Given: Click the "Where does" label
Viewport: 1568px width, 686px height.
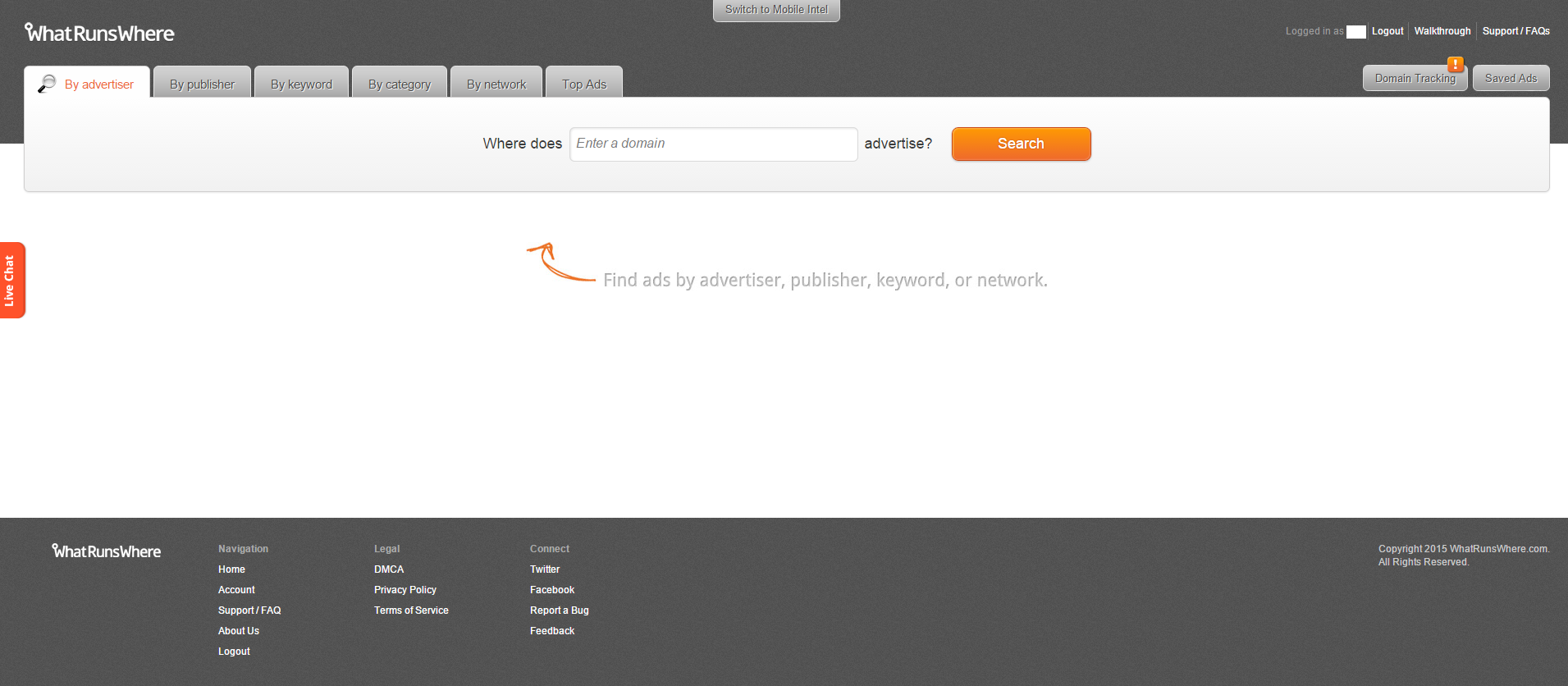Looking at the screenshot, I should (523, 144).
